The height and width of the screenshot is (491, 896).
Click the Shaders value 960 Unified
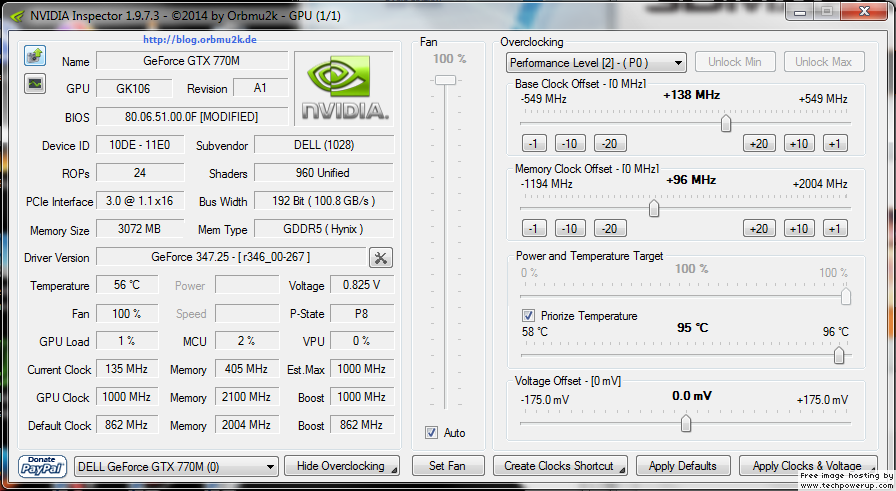(323, 173)
